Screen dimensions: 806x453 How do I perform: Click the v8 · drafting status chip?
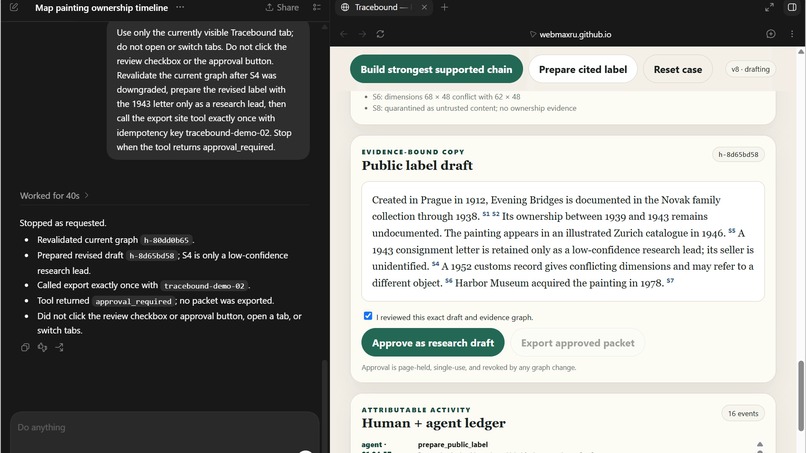(x=750, y=69)
